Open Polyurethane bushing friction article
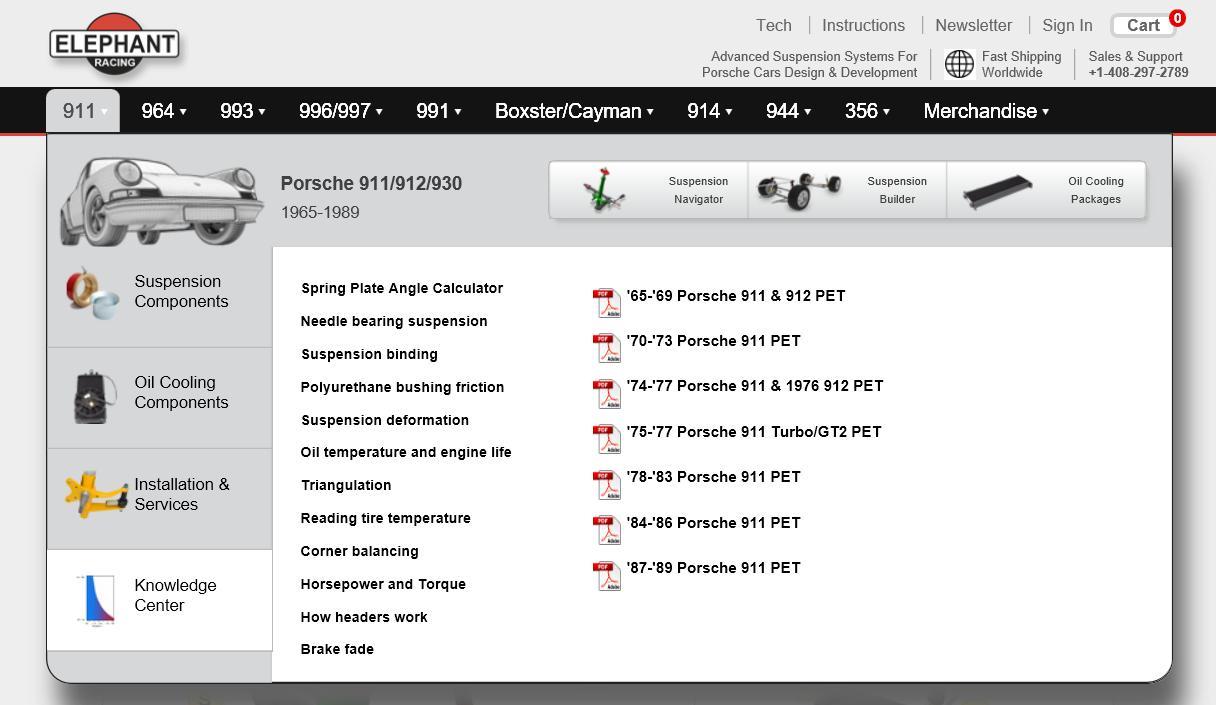This screenshot has width=1216, height=705. point(402,387)
